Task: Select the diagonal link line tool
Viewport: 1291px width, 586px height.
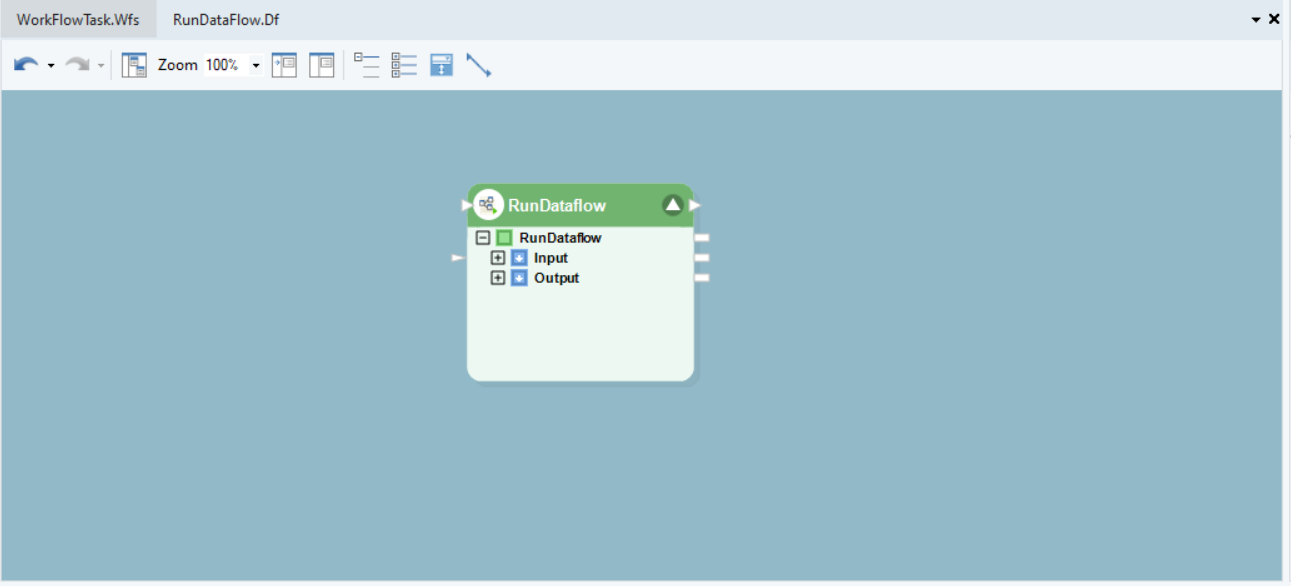Action: point(479,65)
